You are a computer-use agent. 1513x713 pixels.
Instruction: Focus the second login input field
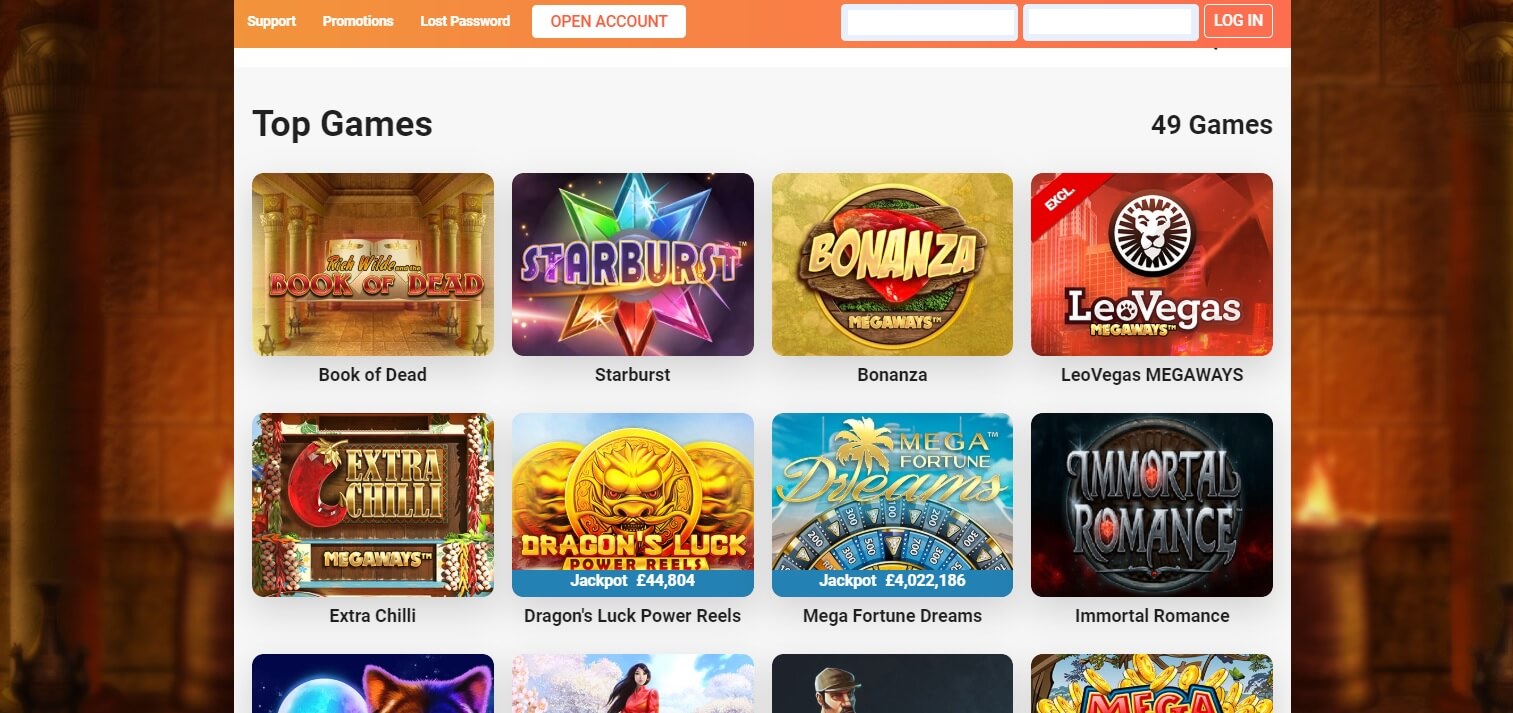tap(1111, 22)
